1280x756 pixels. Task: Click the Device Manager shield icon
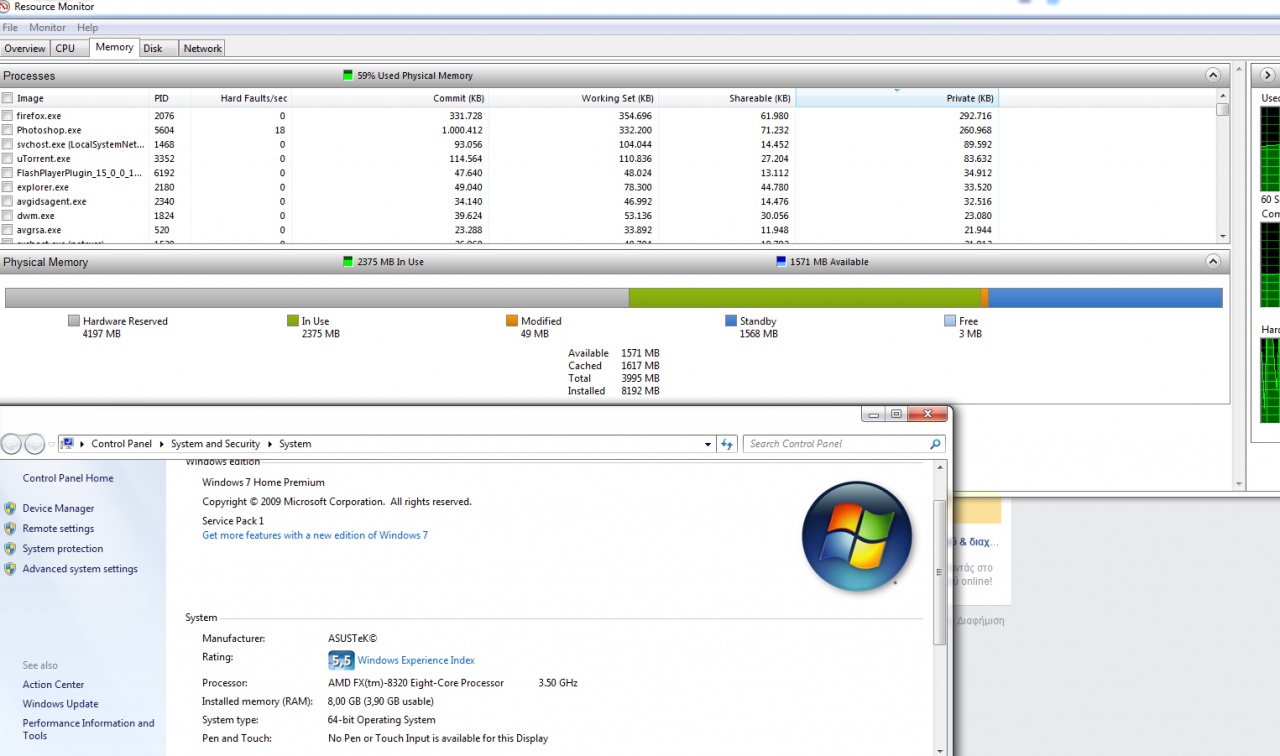10,508
